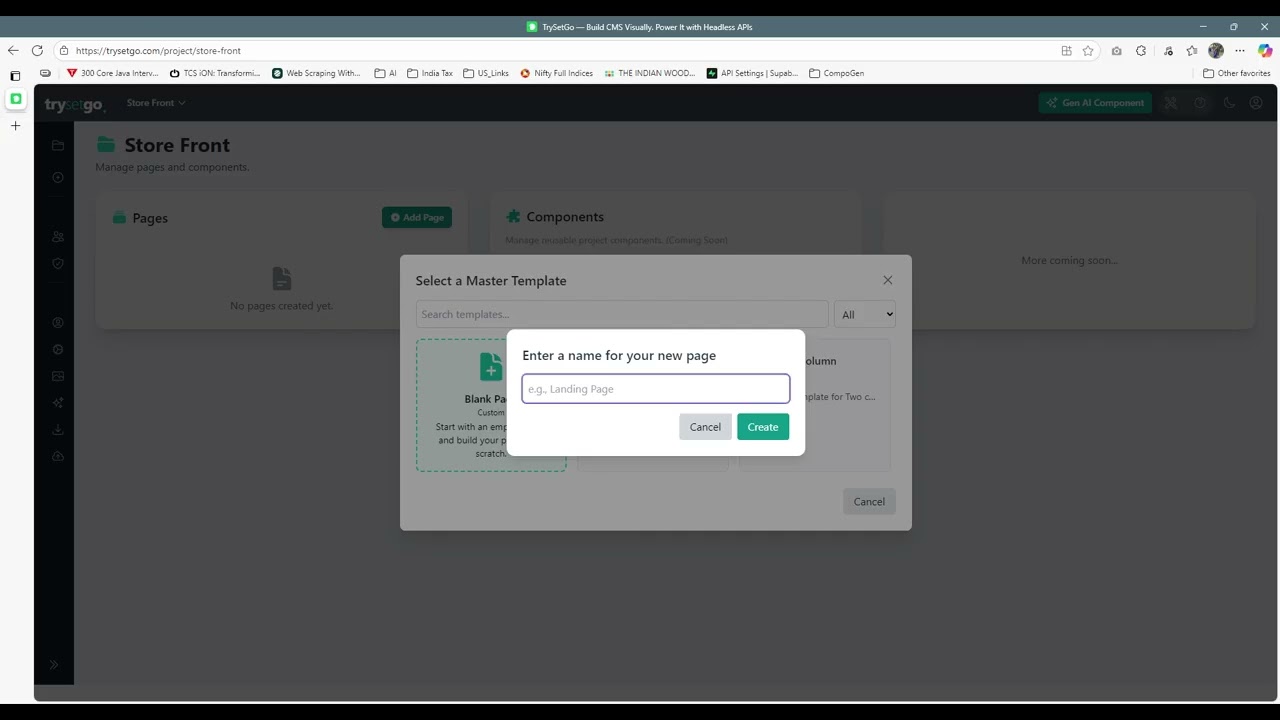Open the Nifty Full Indices bookmark
Screen dimensions: 1280x720
click(556, 73)
